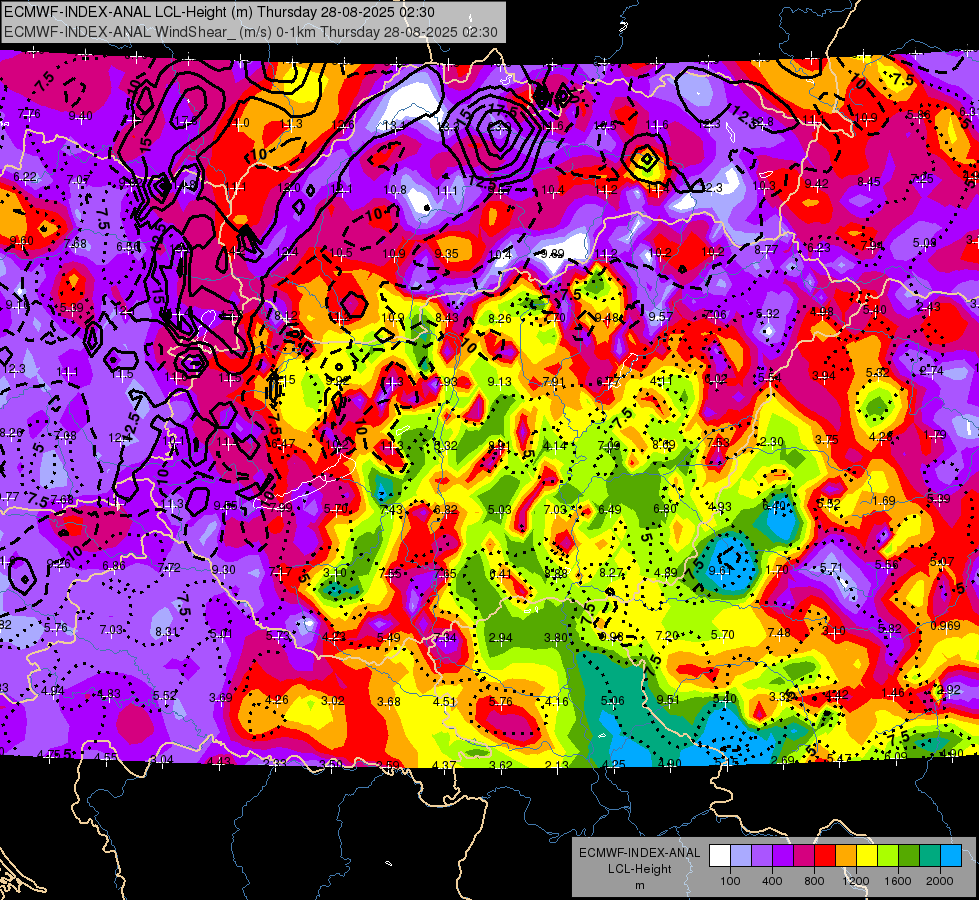Click the wind shear value 3.80
The height and width of the screenshot is (900, 979).
tap(556, 638)
